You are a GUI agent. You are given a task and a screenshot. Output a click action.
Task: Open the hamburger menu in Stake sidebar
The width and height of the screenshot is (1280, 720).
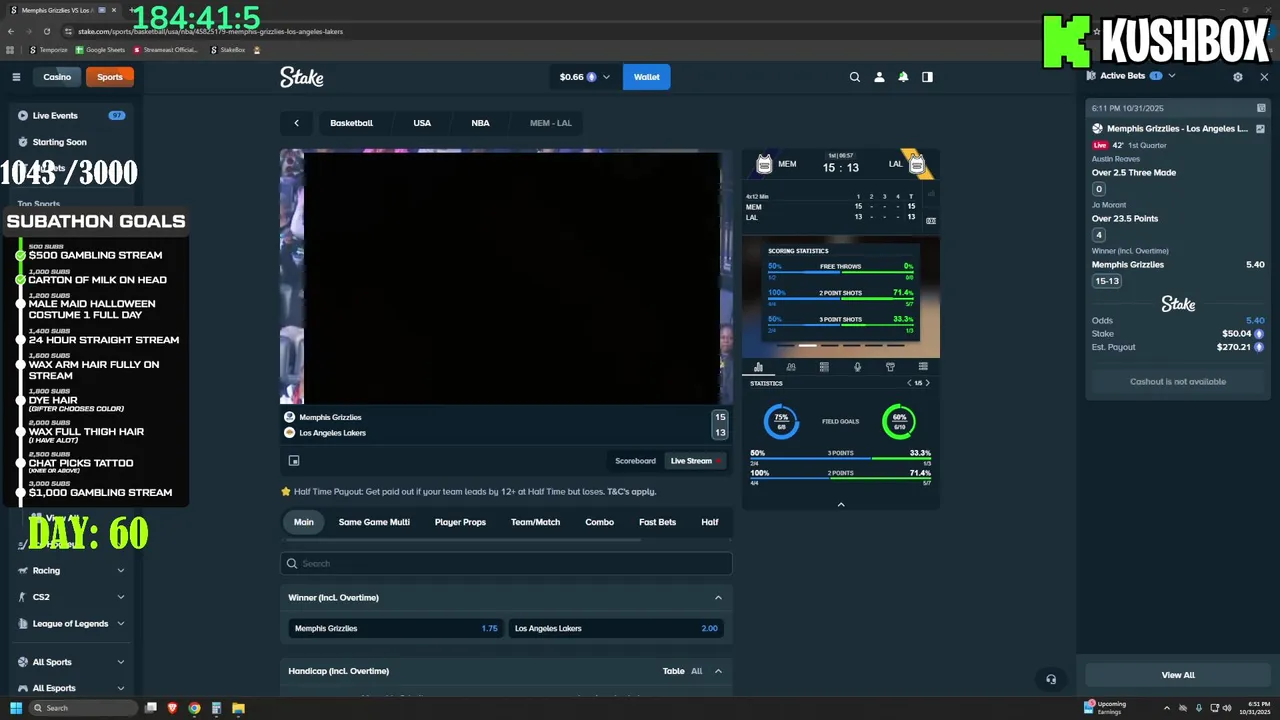16,77
